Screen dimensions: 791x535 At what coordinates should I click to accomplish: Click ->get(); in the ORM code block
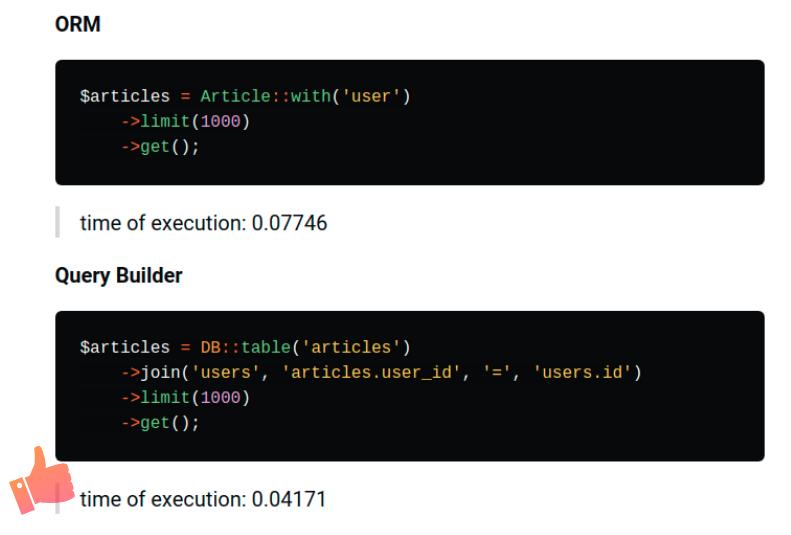point(160,147)
